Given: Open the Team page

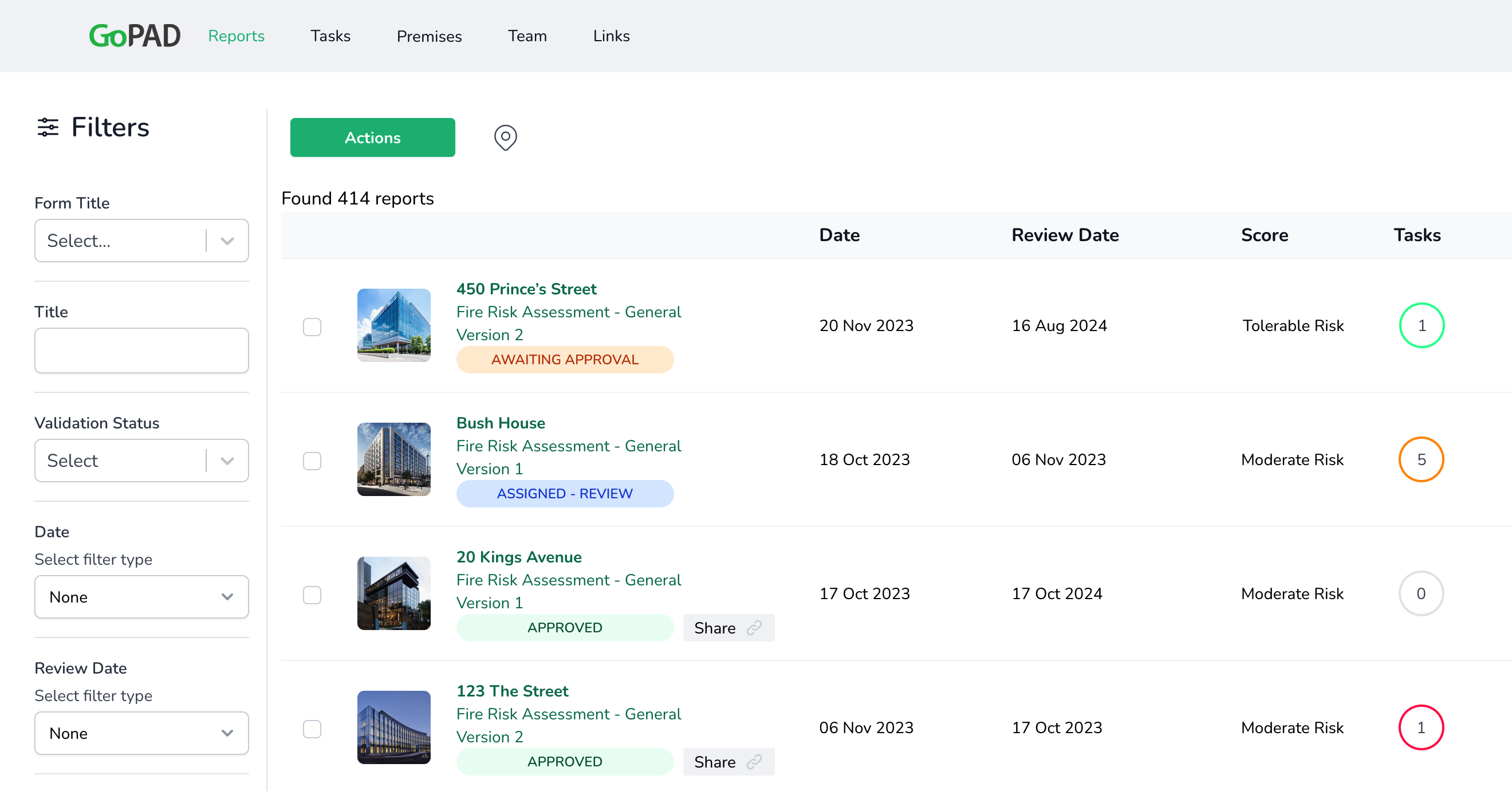Looking at the screenshot, I should click(527, 36).
